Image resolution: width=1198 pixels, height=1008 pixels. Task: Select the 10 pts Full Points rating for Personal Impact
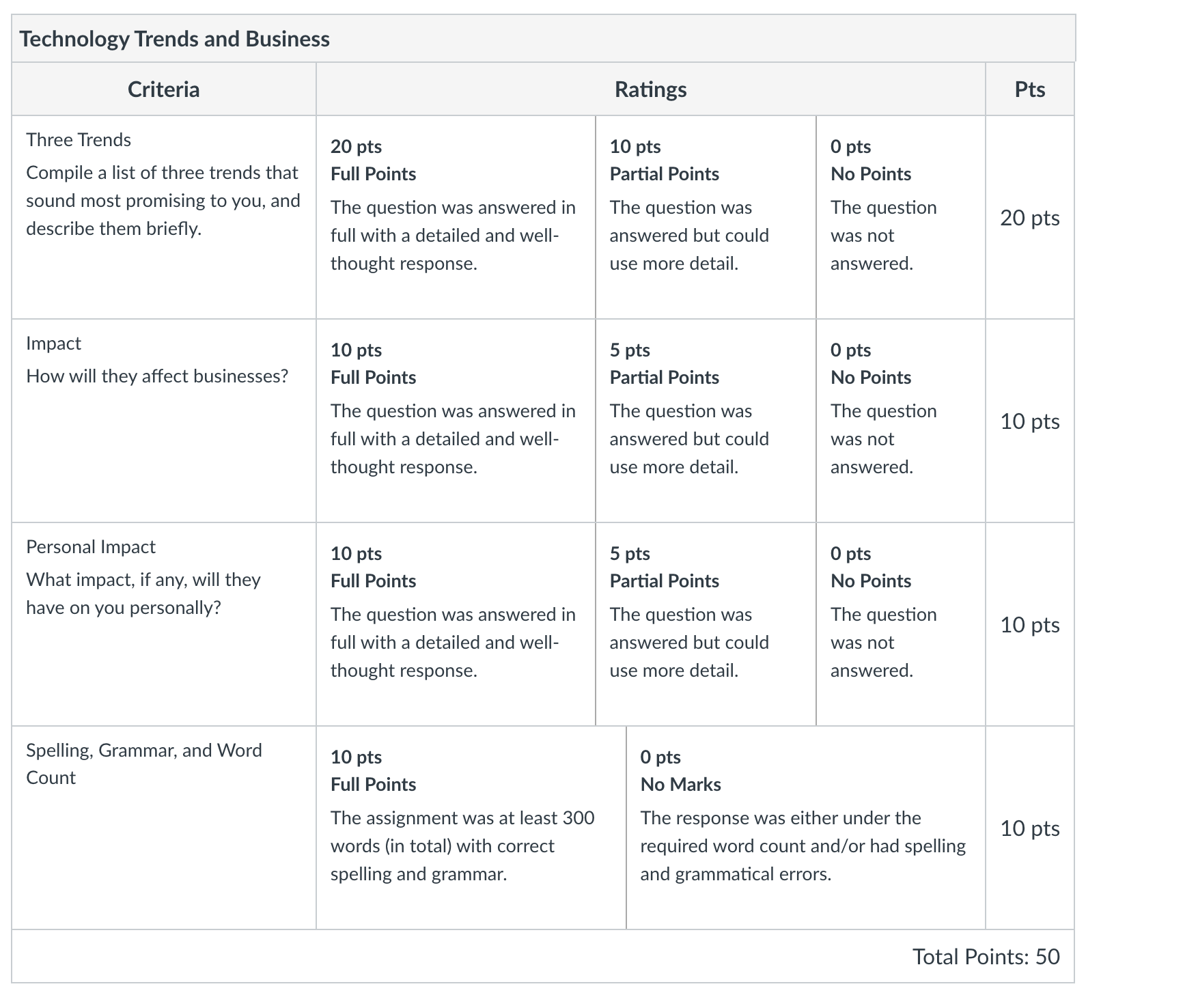coord(456,624)
